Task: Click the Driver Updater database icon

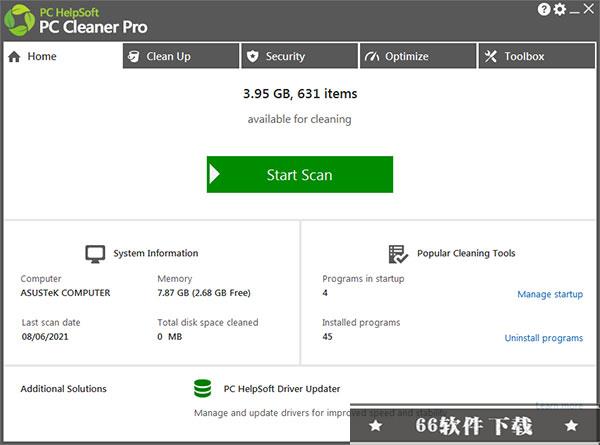Action: point(202,388)
